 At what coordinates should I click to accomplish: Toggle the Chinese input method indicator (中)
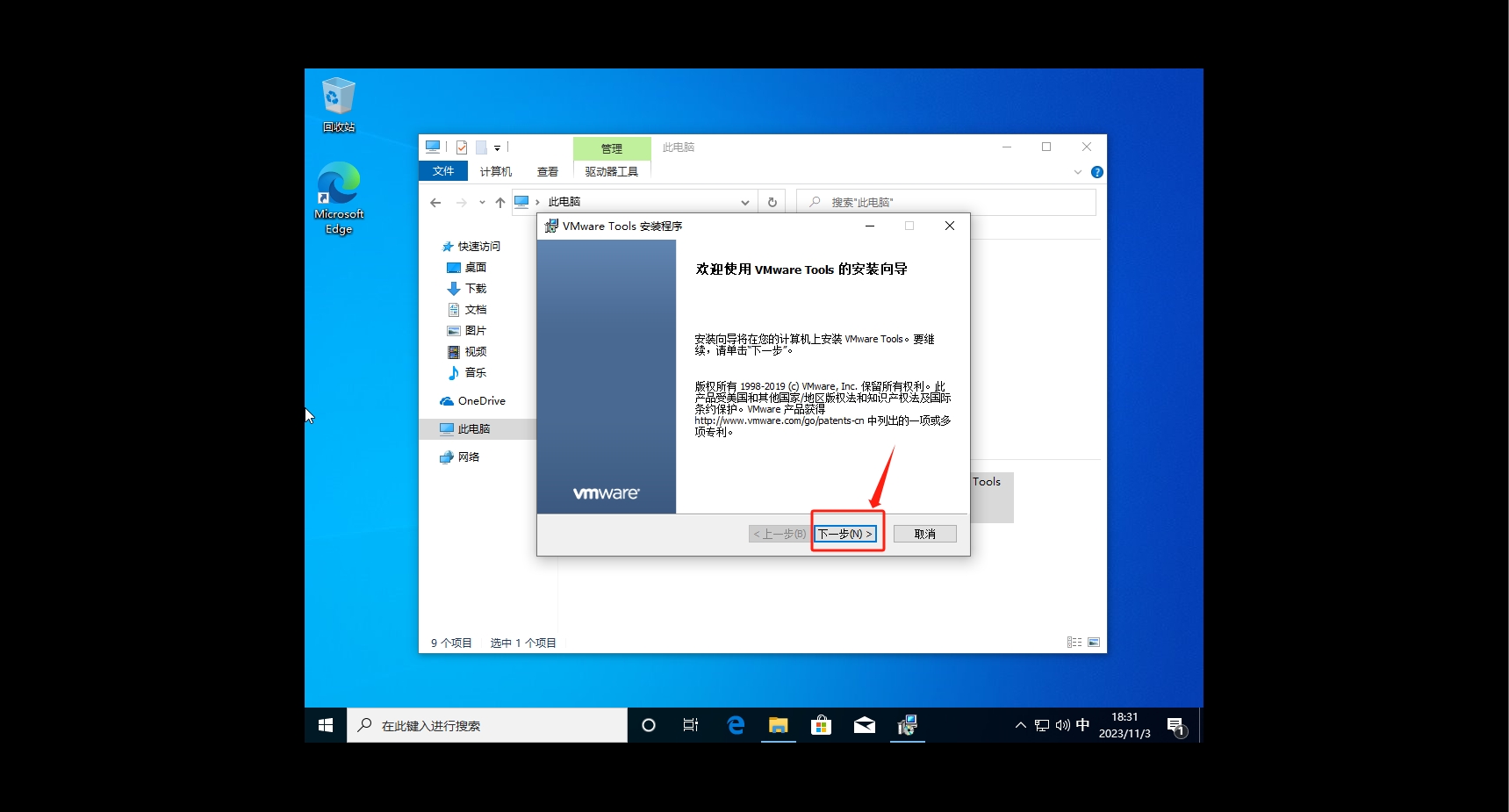1082,725
